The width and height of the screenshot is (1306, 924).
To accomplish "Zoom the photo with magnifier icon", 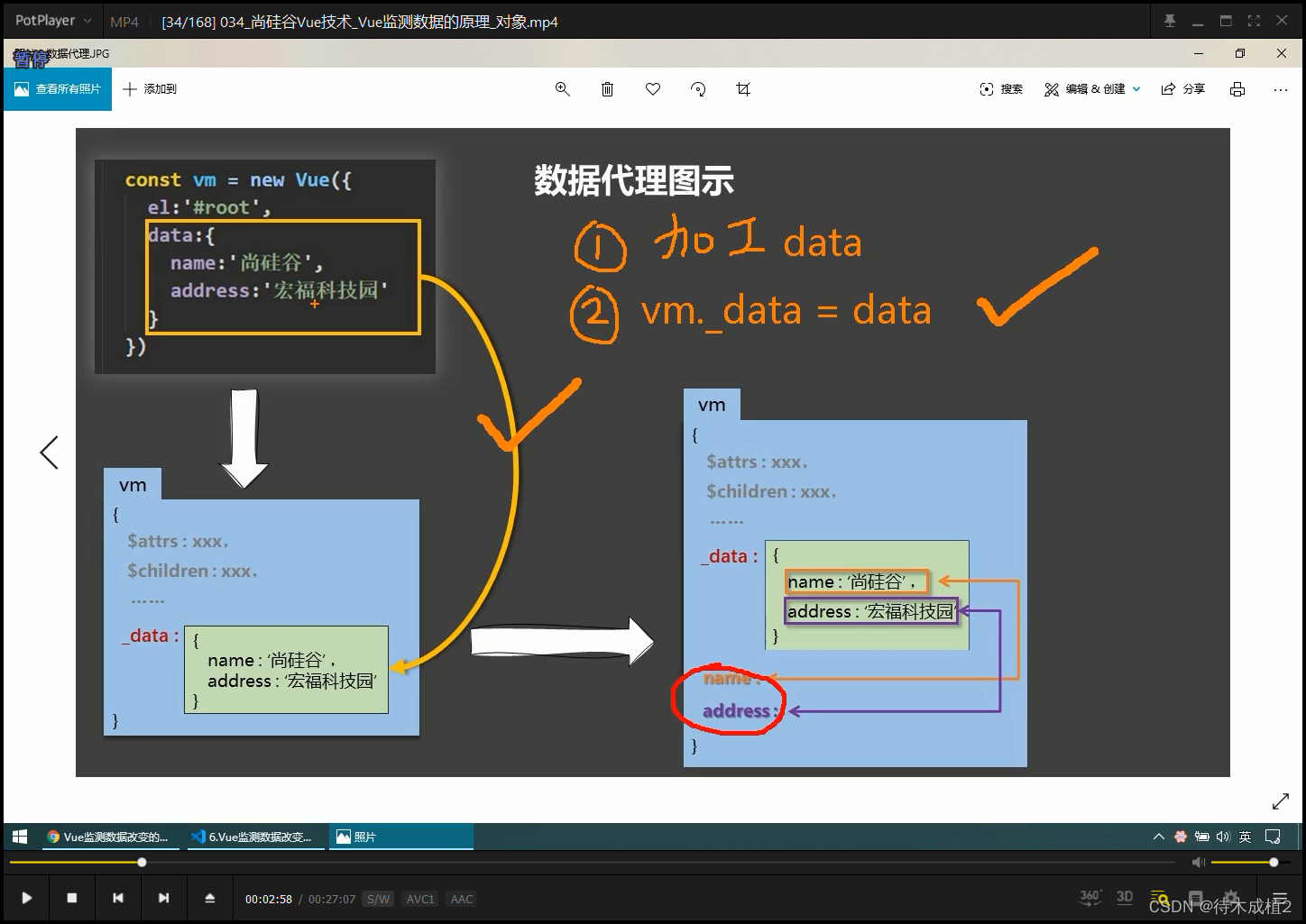I will (563, 89).
